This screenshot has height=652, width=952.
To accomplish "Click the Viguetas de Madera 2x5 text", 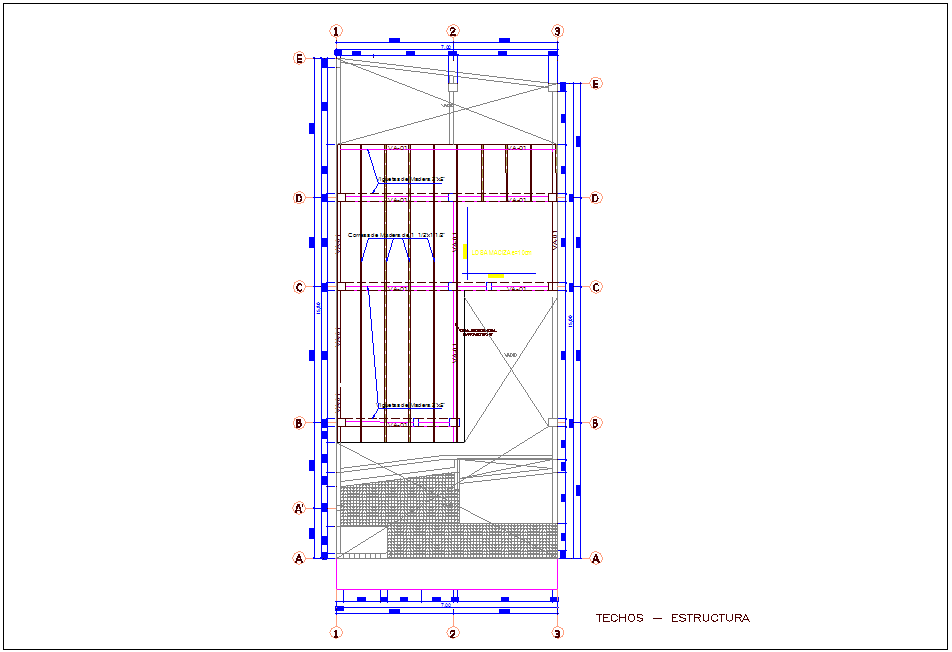I will point(409,178).
